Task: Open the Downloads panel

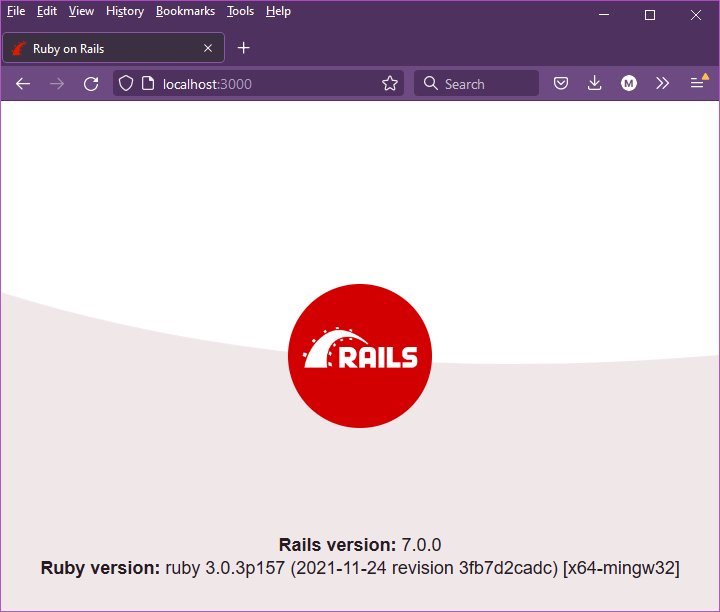Action: 594,84
